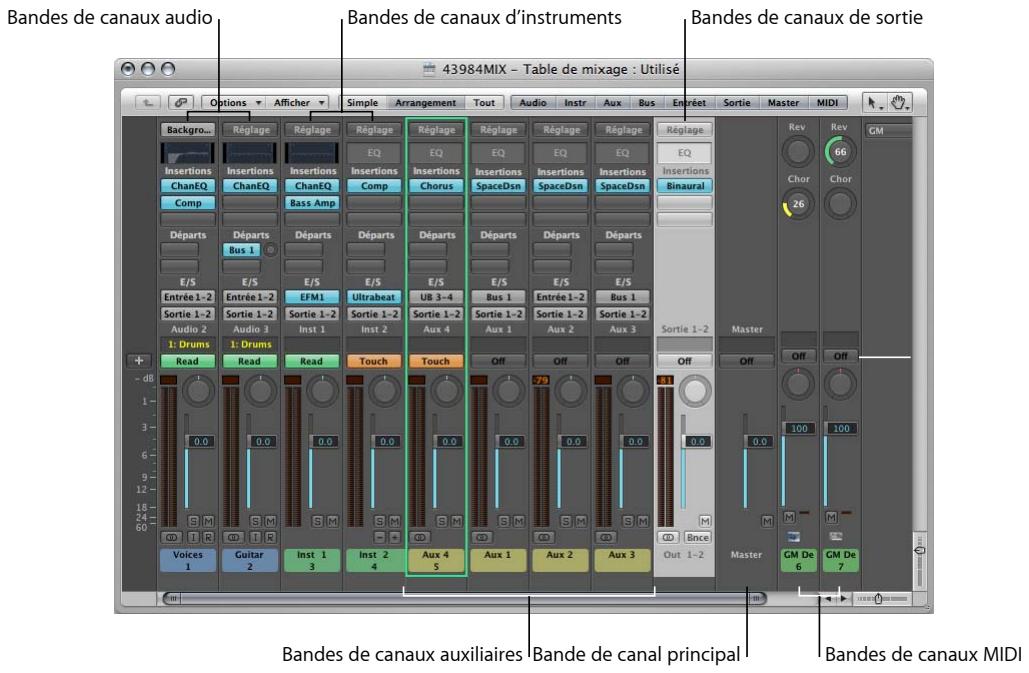The height and width of the screenshot is (673, 1029).
Task: Click scroll left arrow at bottom right
Action: 829,598
